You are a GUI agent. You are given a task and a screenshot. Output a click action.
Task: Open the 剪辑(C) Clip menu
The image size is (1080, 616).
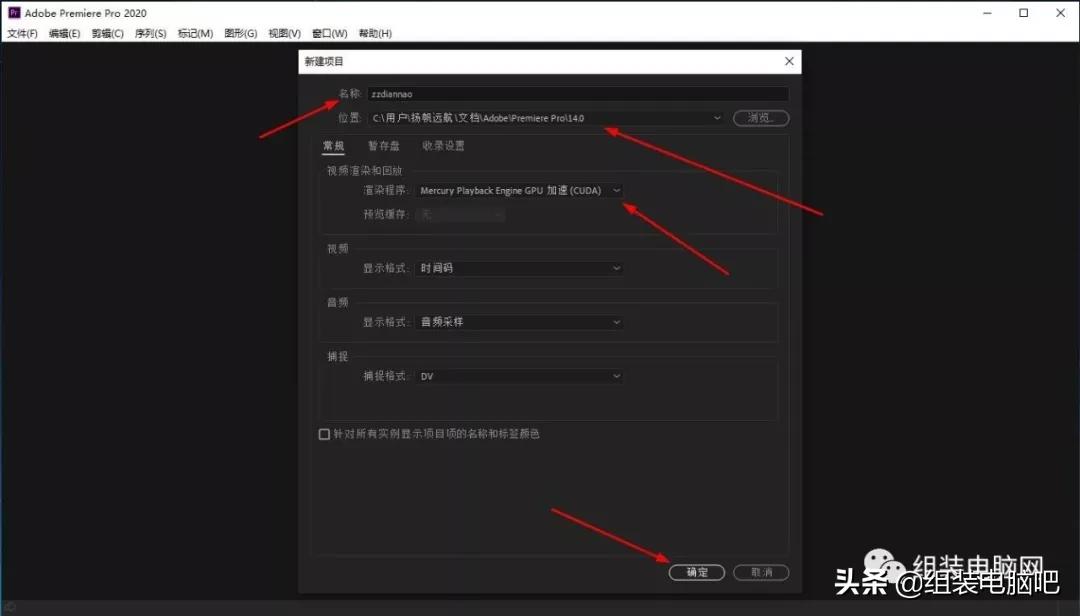tap(107, 33)
